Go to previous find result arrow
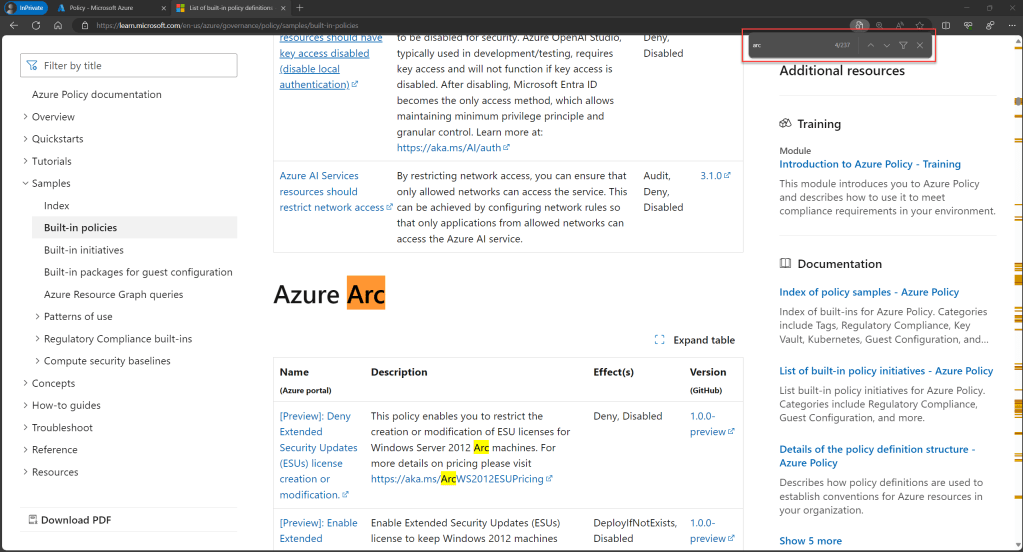Image resolution: width=1023 pixels, height=552 pixels. tap(870, 45)
